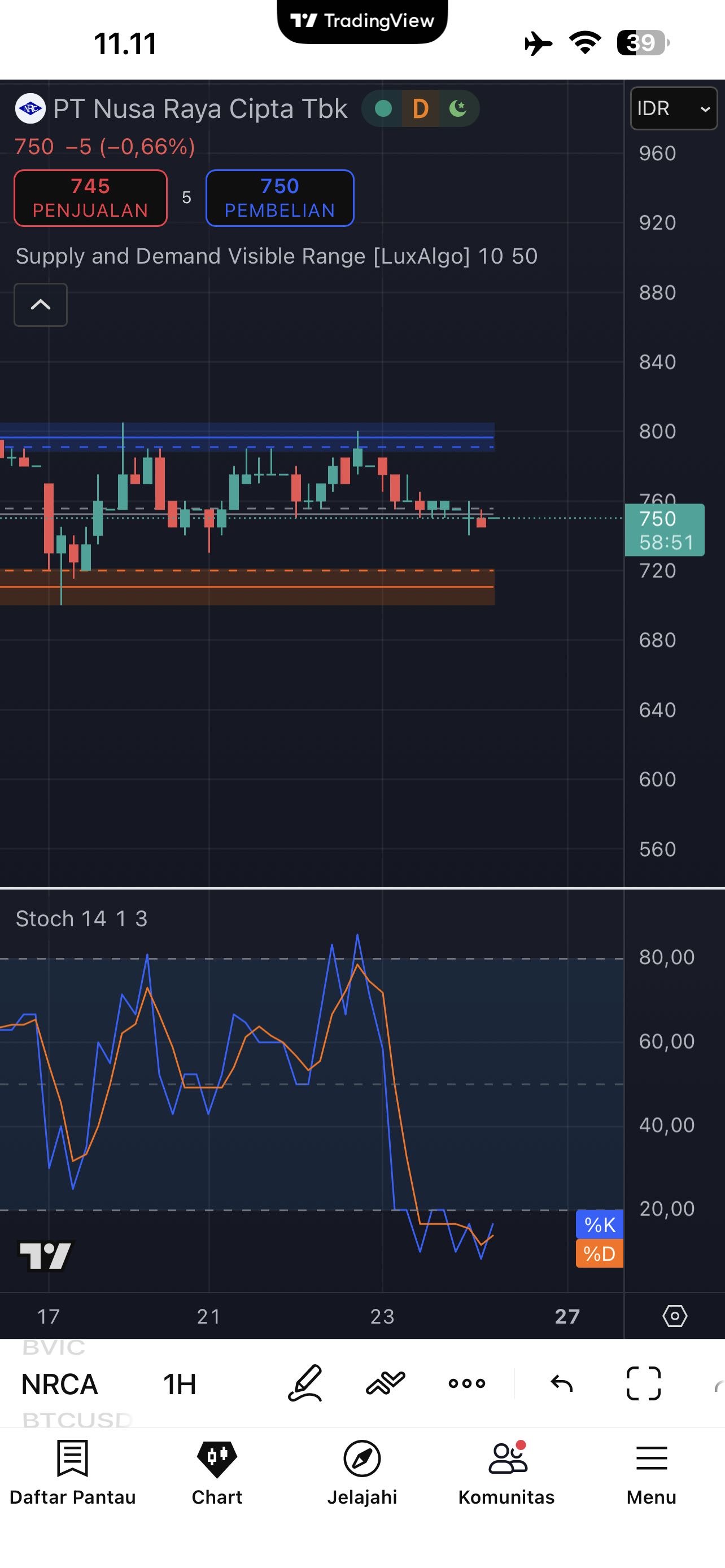
Task: Tap the 80,00 stochastic axis label
Action: pos(667,957)
